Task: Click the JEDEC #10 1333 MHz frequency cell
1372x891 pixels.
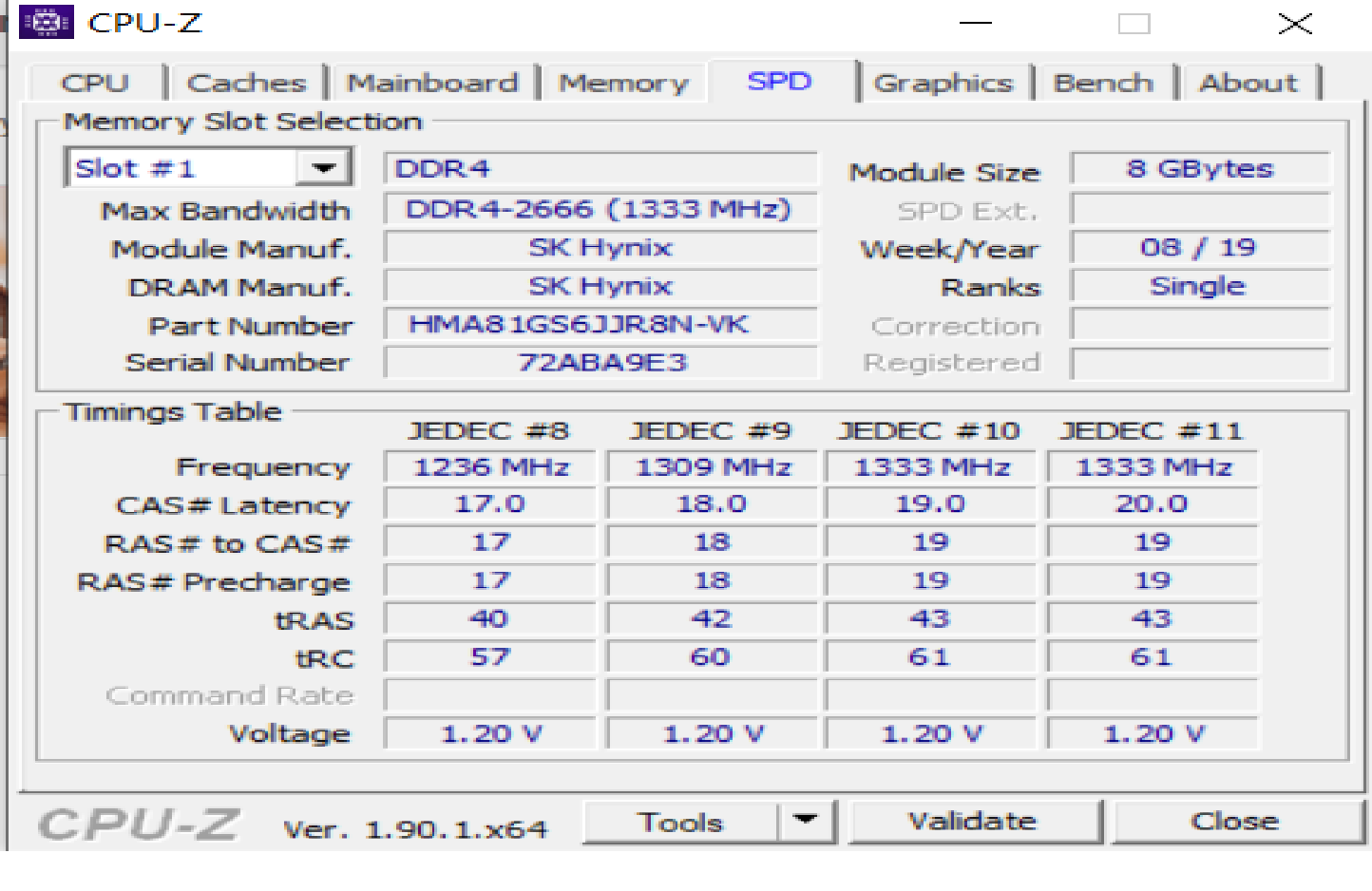Action: click(x=931, y=466)
